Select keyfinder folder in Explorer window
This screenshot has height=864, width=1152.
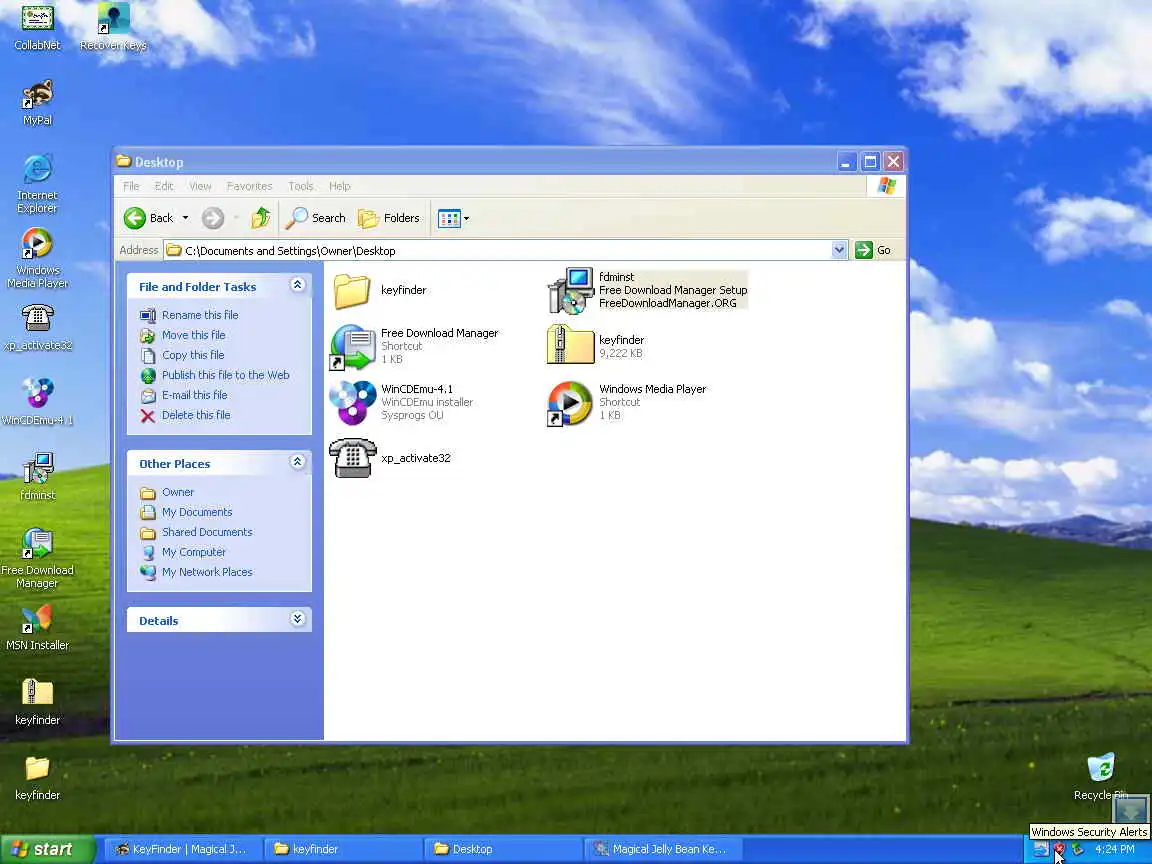coord(380,290)
